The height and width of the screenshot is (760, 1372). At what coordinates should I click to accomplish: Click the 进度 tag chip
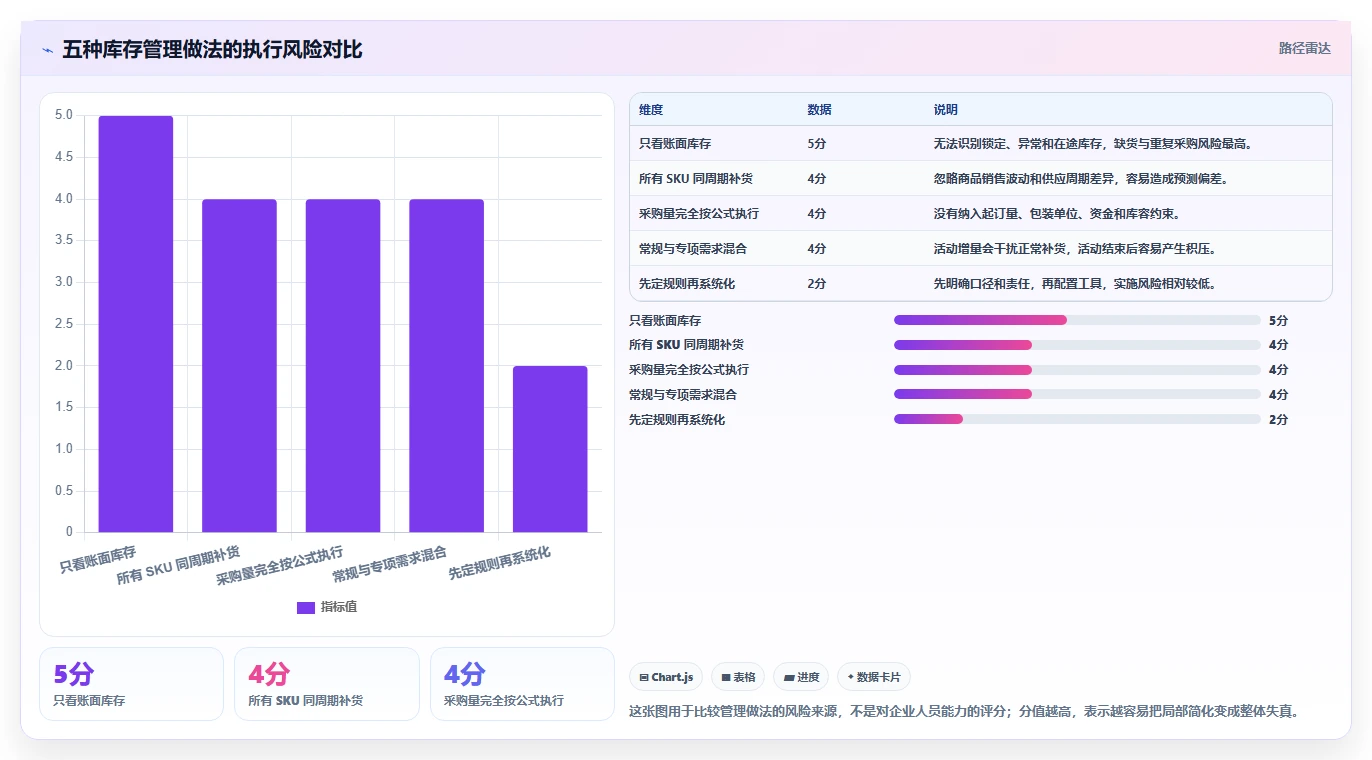(x=801, y=677)
